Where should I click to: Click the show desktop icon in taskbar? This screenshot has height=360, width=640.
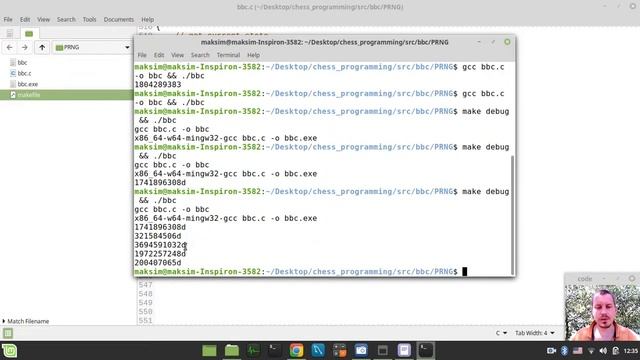pyautogui.click(x=209, y=351)
